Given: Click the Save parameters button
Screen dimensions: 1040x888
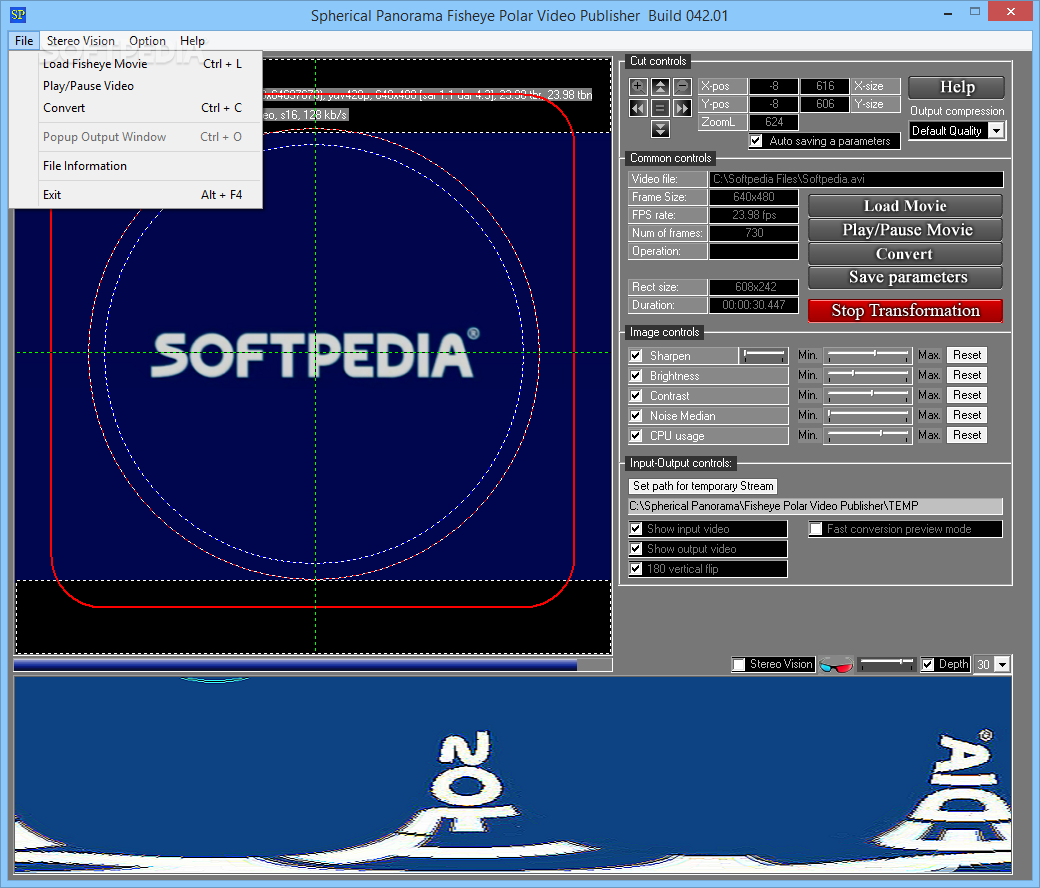Looking at the screenshot, I should [905, 277].
